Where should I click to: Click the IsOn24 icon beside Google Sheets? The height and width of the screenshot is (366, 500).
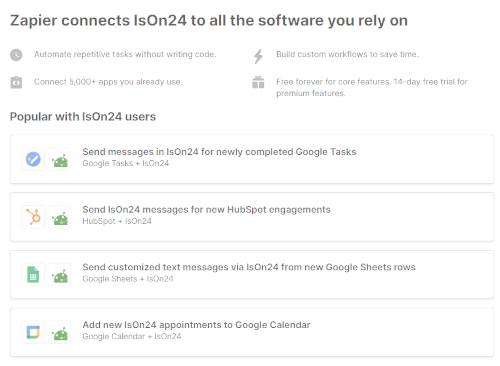point(60,275)
